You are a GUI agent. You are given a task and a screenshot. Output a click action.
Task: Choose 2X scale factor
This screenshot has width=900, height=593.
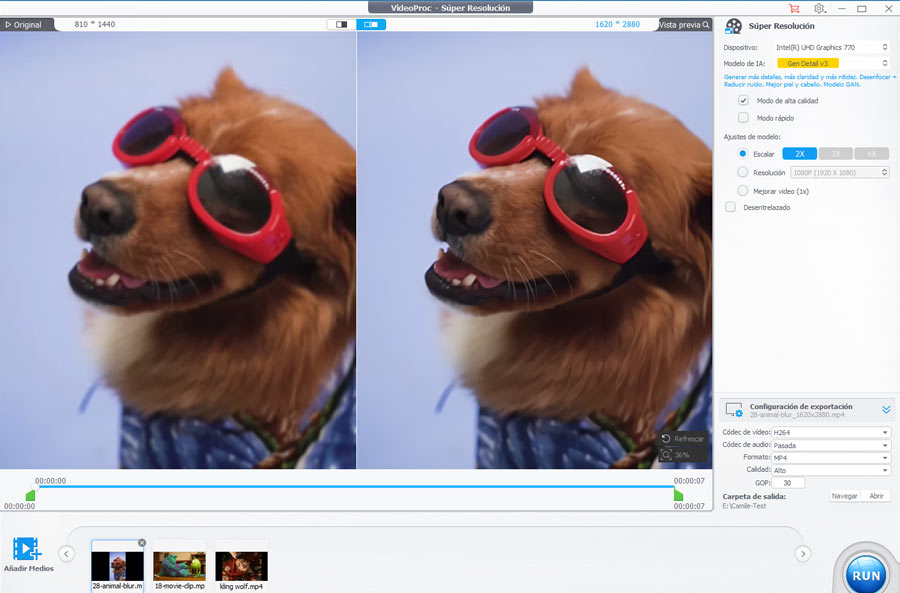coord(800,154)
